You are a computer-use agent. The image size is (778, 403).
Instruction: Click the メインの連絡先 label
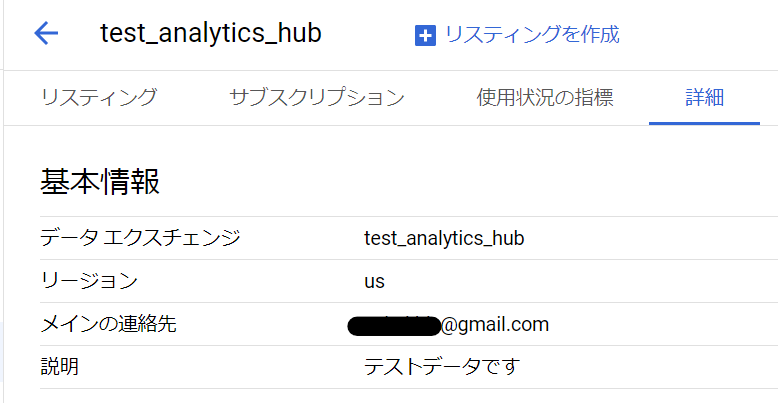[108, 325]
